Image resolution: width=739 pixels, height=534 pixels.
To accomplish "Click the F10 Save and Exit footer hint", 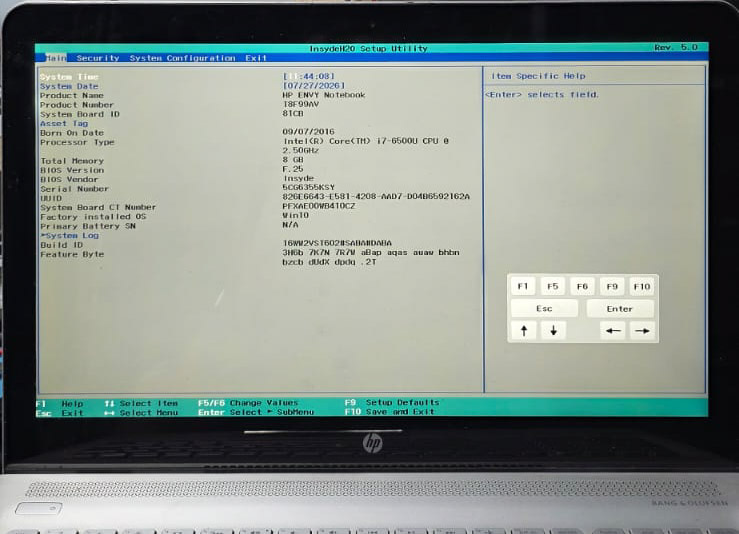I will [389, 411].
